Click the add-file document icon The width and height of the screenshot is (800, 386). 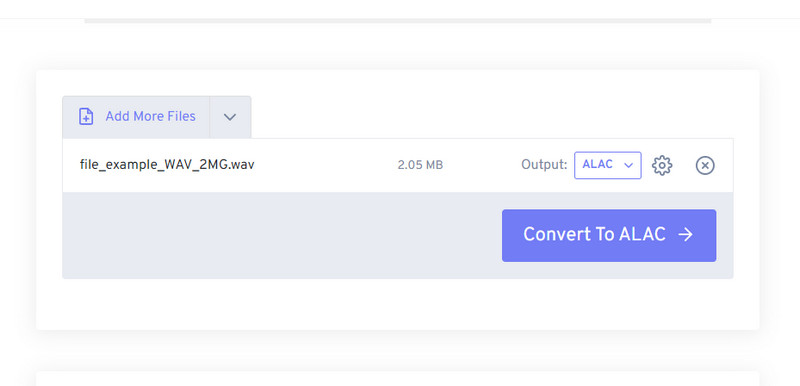click(86, 116)
